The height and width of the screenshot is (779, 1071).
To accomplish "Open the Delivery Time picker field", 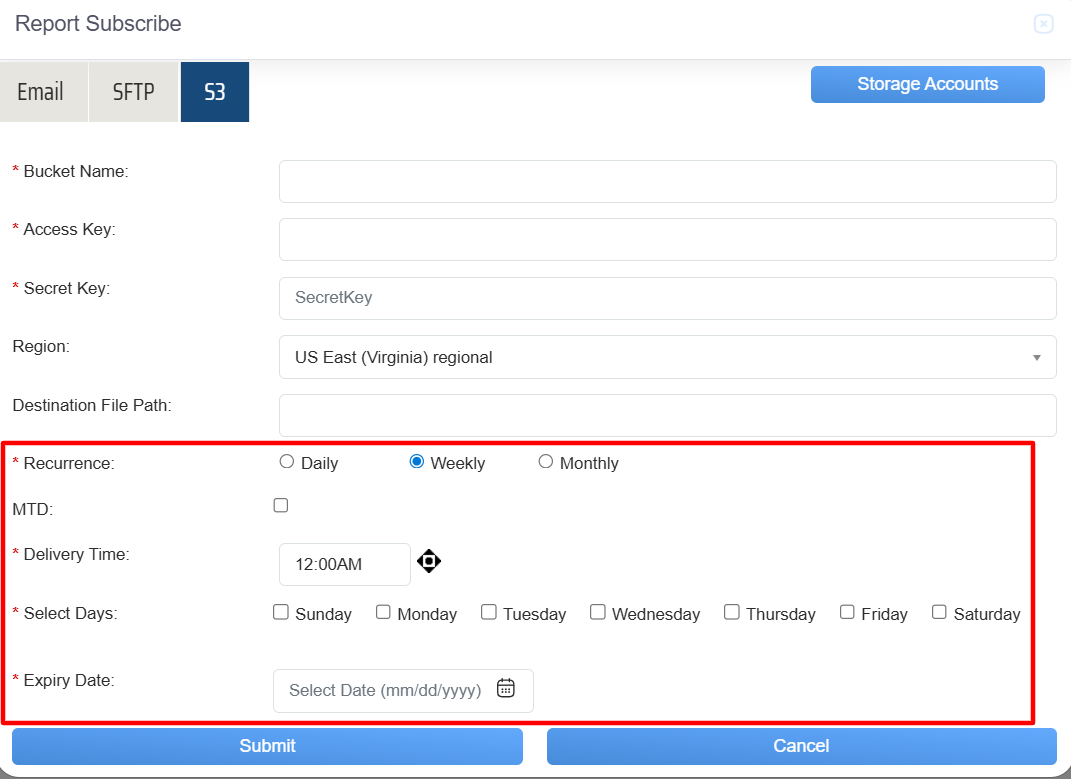I will (344, 564).
